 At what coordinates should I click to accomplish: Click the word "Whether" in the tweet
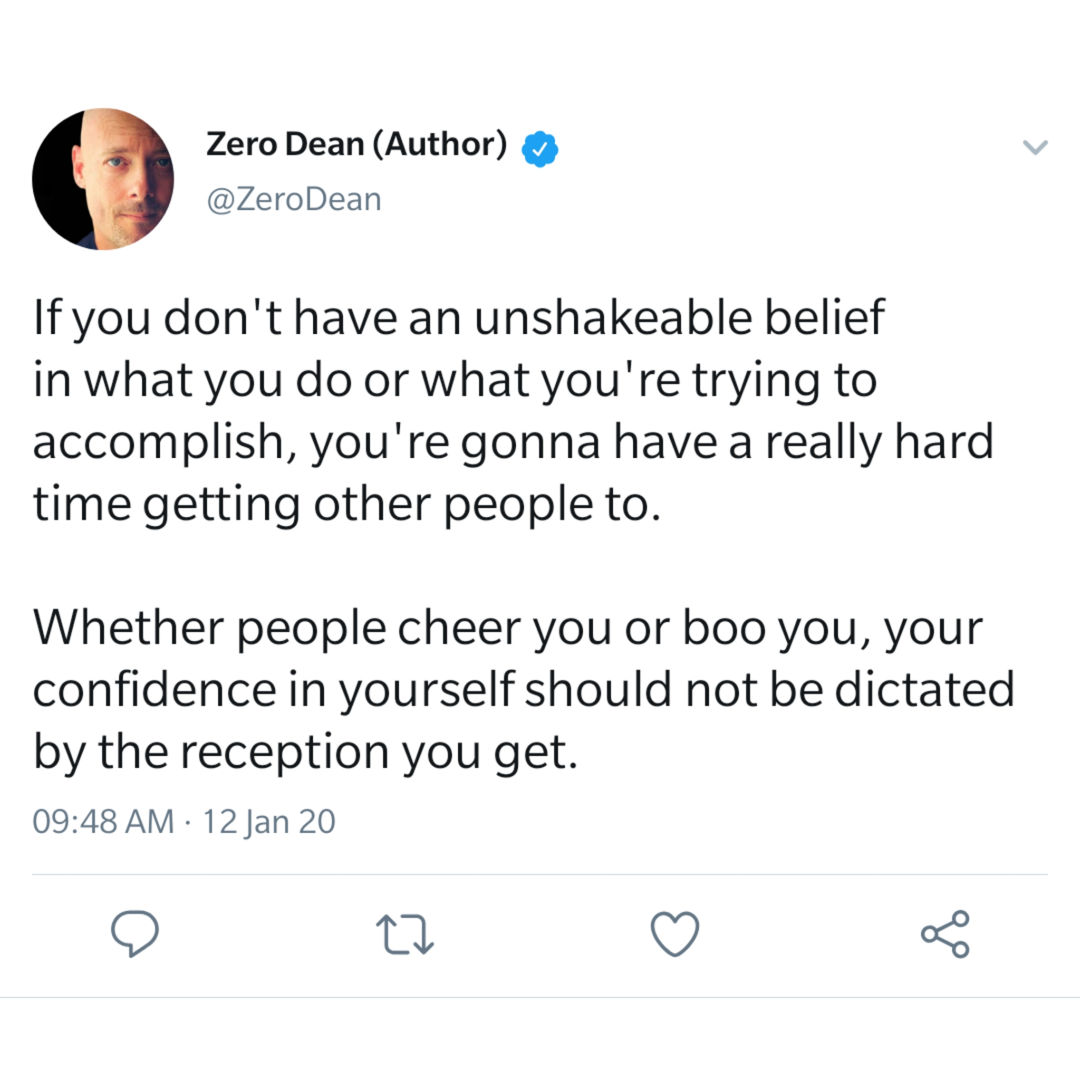(x=128, y=627)
